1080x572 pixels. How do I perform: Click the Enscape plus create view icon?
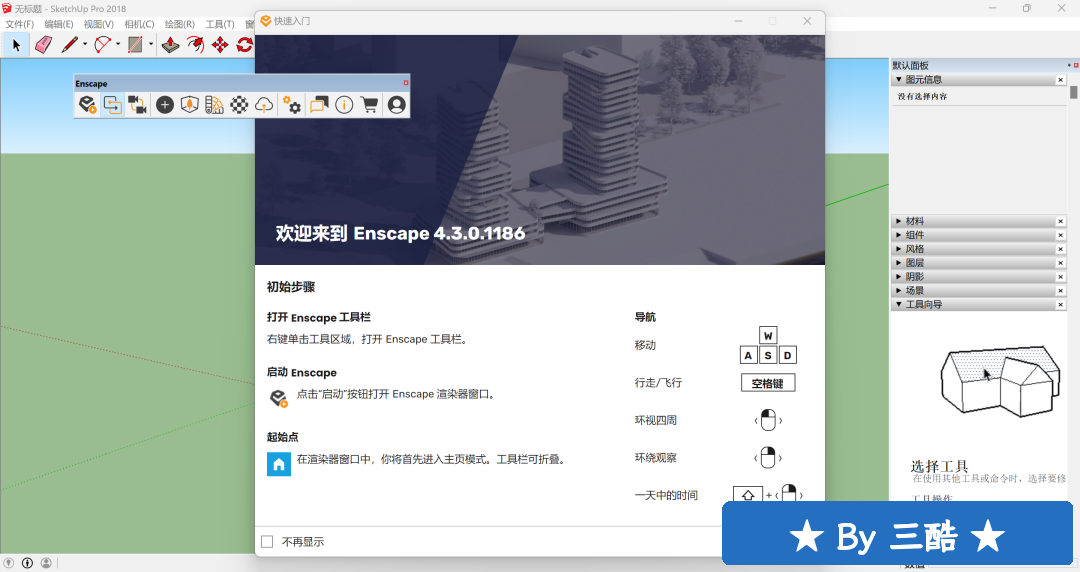tap(165, 105)
